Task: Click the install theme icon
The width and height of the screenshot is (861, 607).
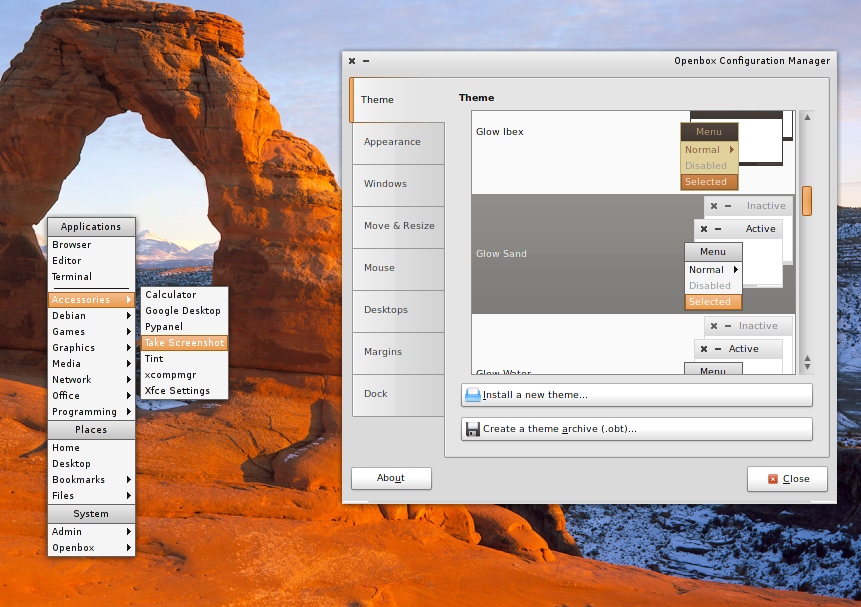Action: tap(472, 395)
